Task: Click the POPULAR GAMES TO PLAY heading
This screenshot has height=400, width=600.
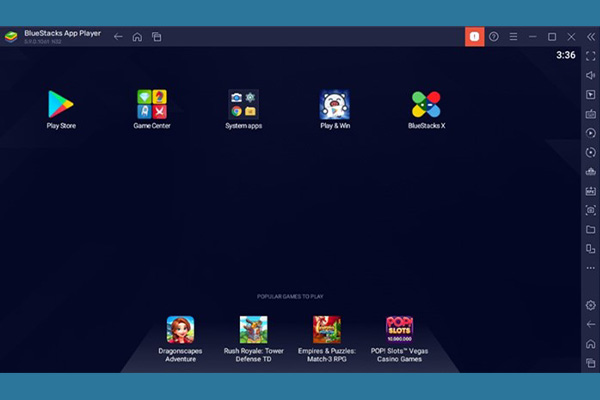Action: point(290,296)
